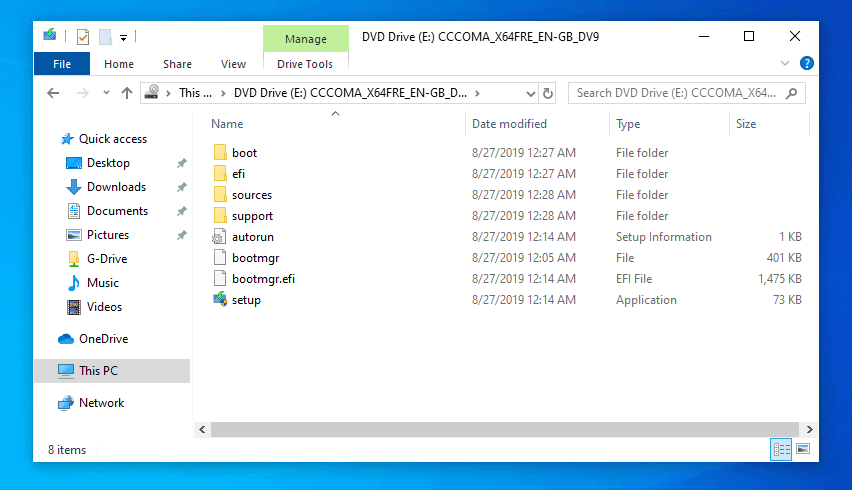This screenshot has height=490, width=852.
Task: Sort by the Type column header
Action: (628, 124)
